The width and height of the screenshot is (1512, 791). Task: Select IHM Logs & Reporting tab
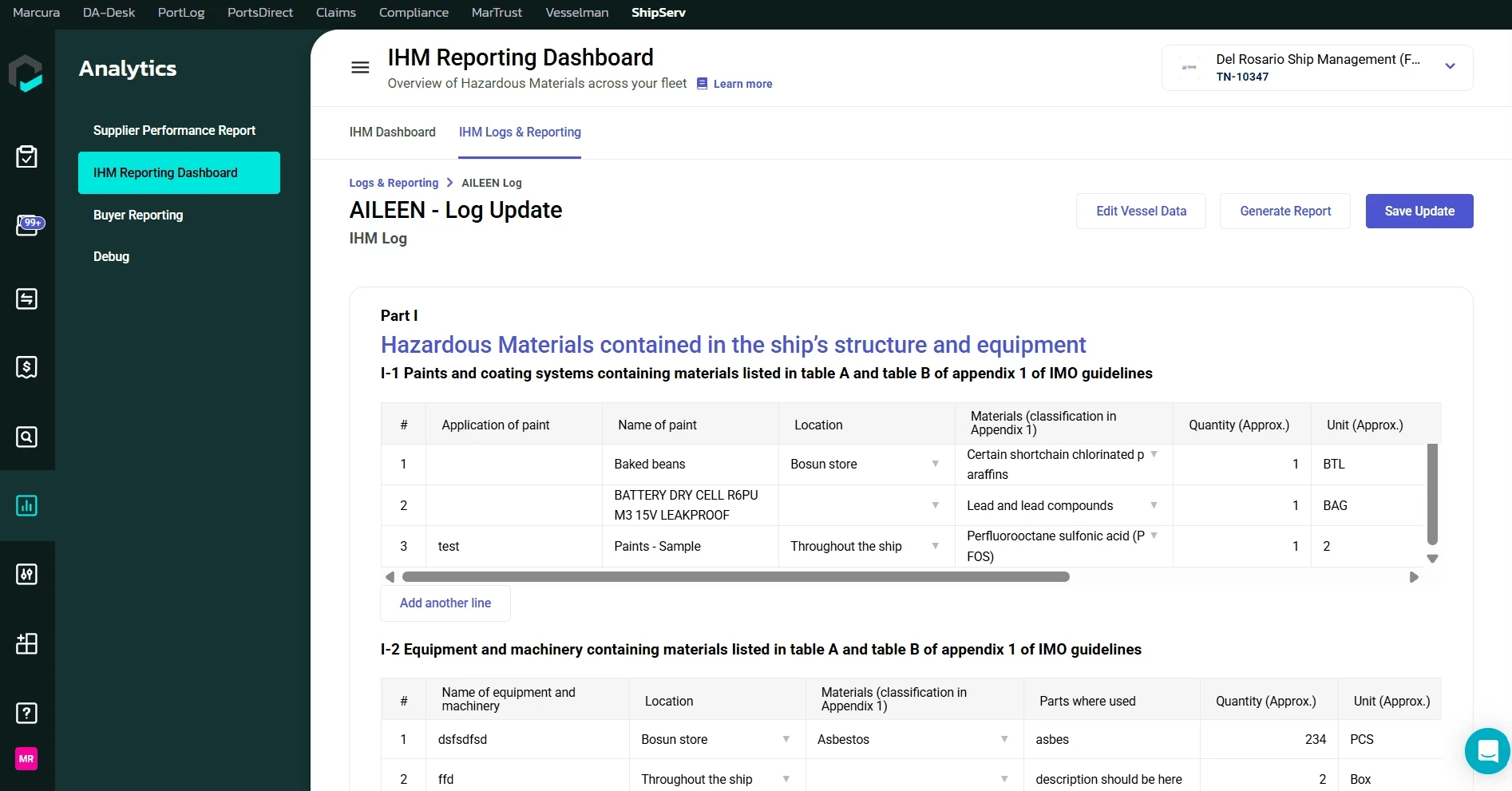520,132
